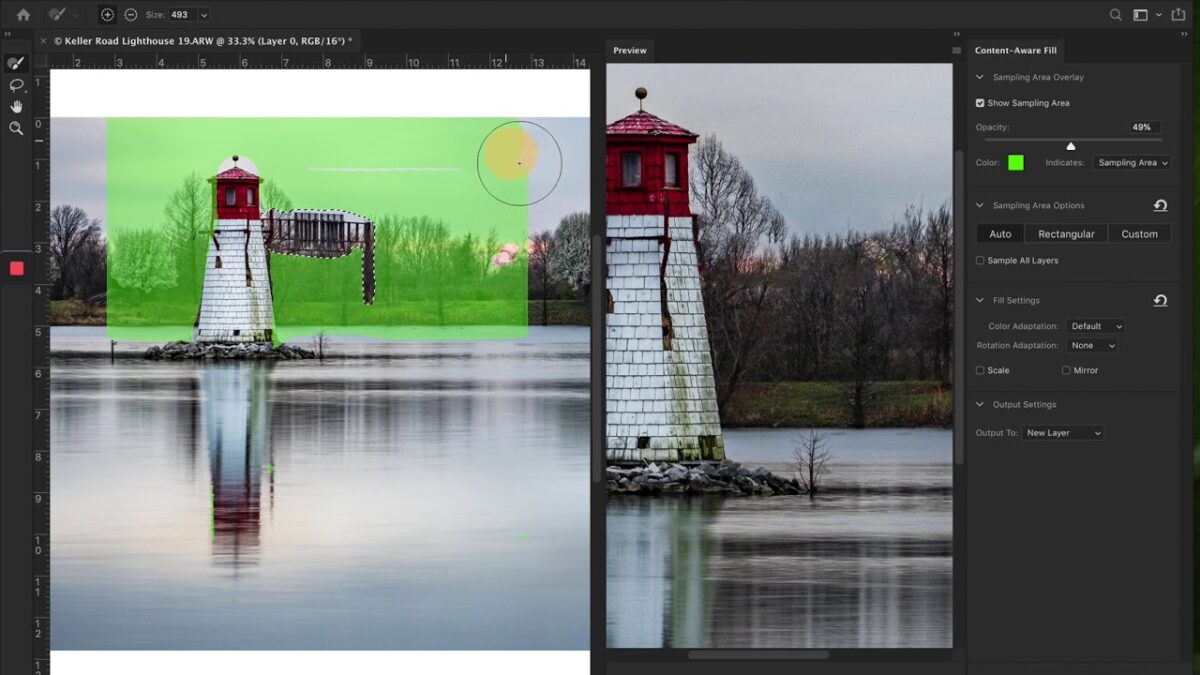
Task: Select the Keller Road Lighthouse document tab
Action: (x=200, y=41)
